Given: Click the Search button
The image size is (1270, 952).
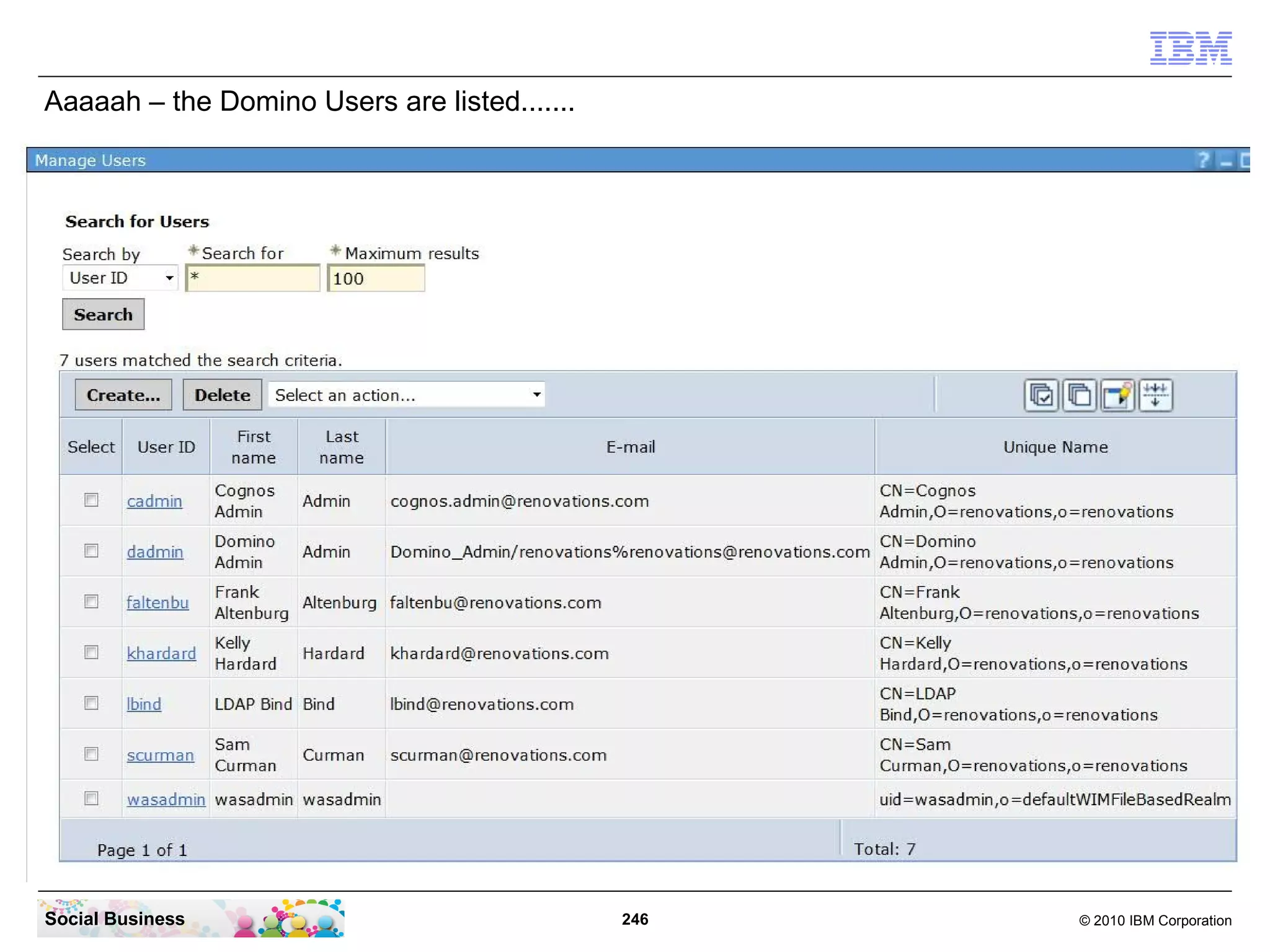Looking at the screenshot, I should [x=104, y=314].
